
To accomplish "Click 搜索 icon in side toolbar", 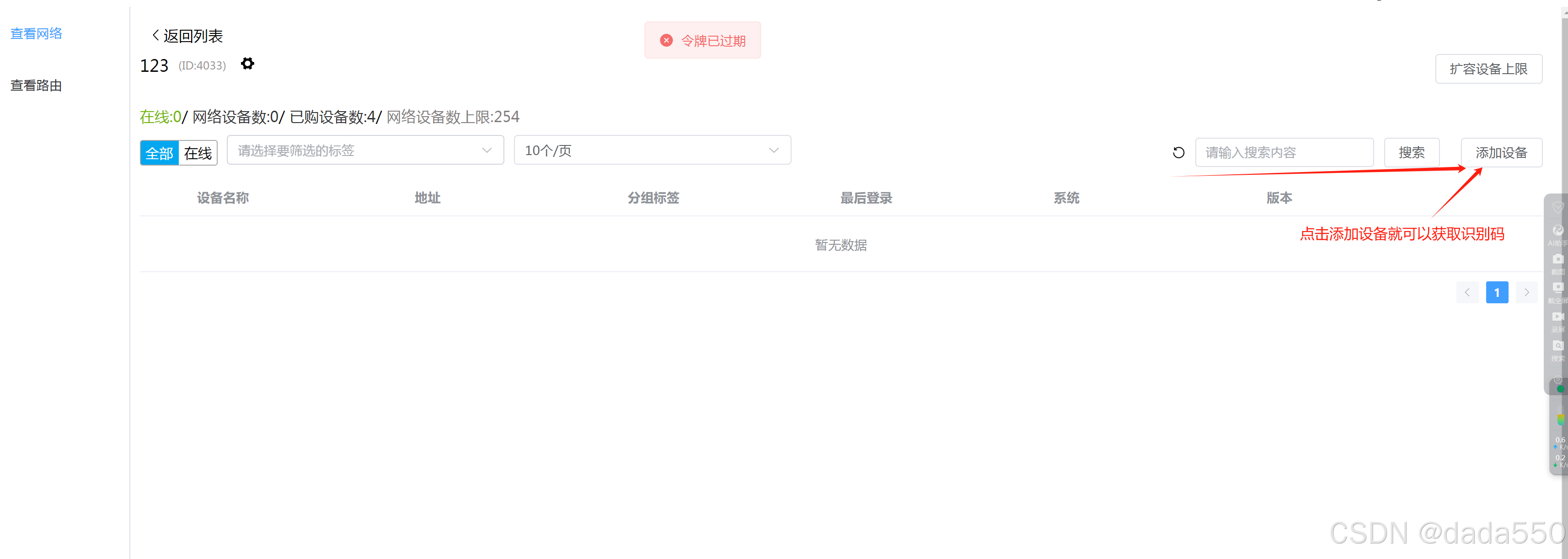I will coord(1557,346).
